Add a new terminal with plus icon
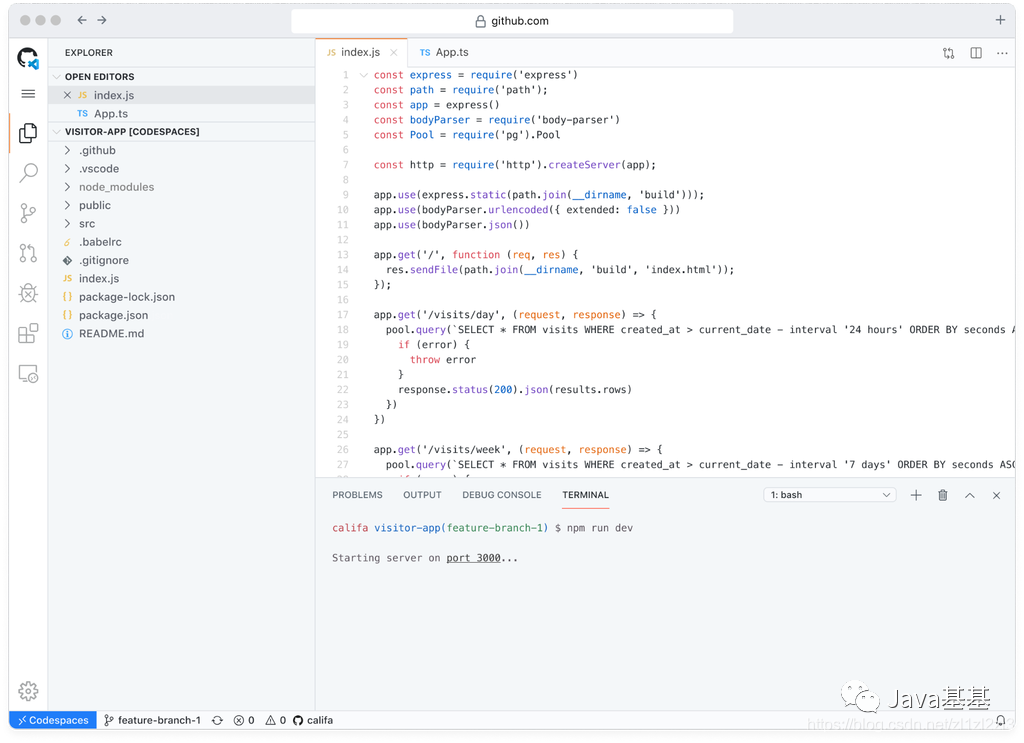Image resolution: width=1024 pixels, height=743 pixels. [x=916, y=495]
